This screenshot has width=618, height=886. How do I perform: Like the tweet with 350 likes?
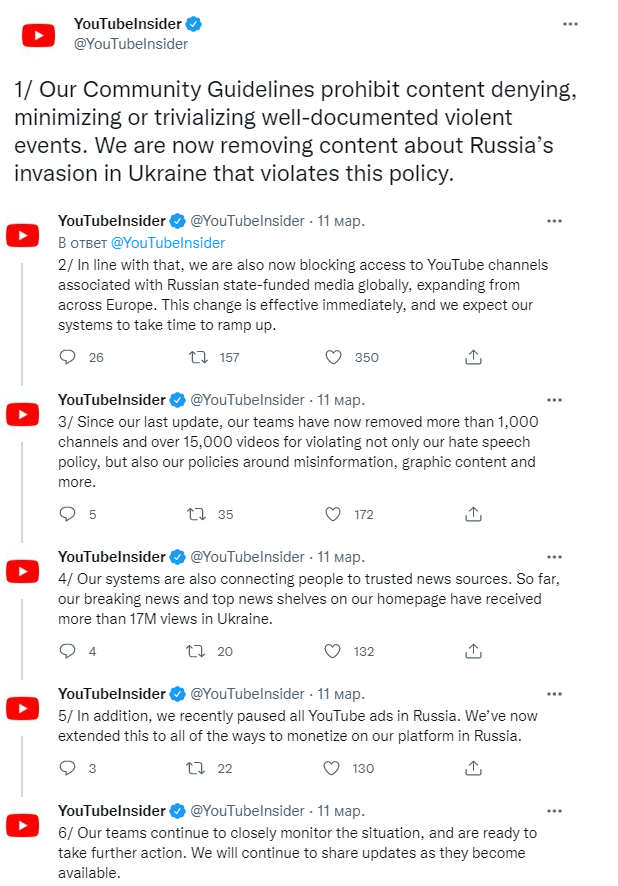[334, 357]
